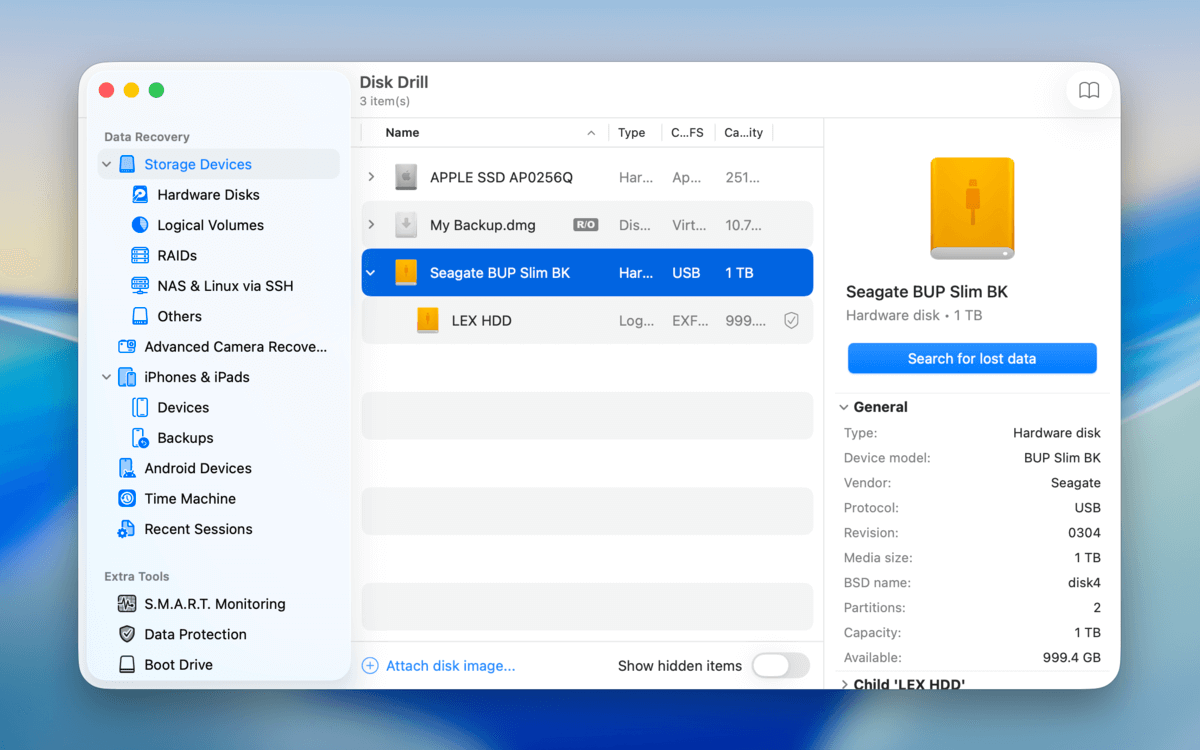Select NAS & Linux via SSH
This screenshot has width=1200, height=750.
pos(224,286)
